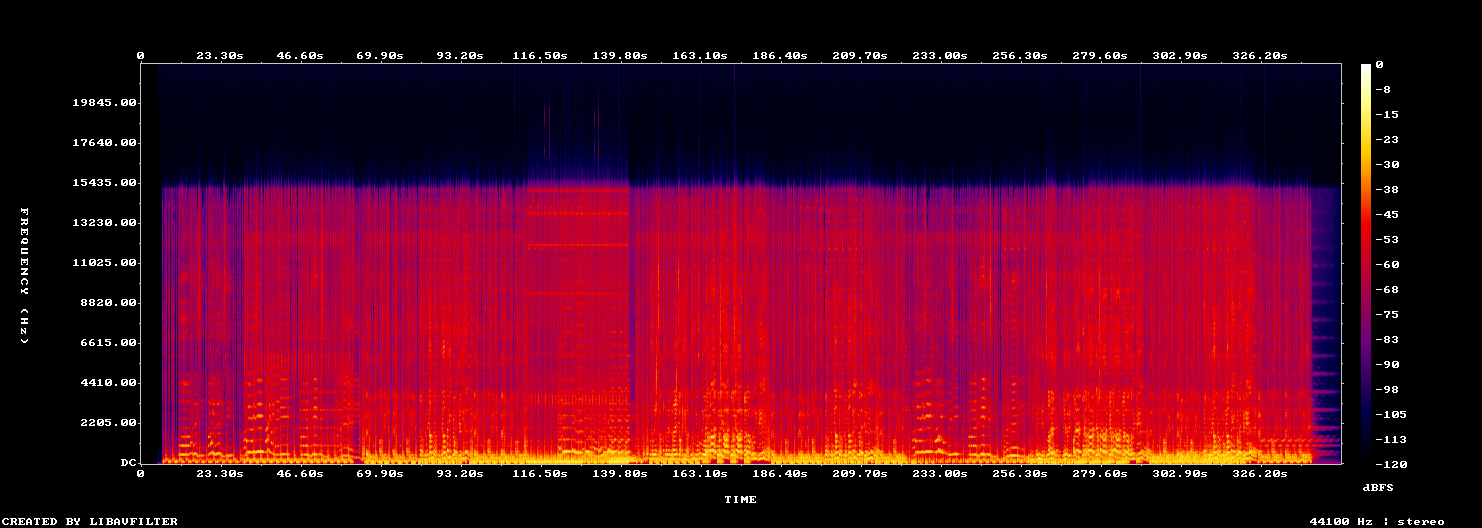Click the 15435.00 frequency label
The width and height of the screenshot is (1482, 528).
click(104, 183)
